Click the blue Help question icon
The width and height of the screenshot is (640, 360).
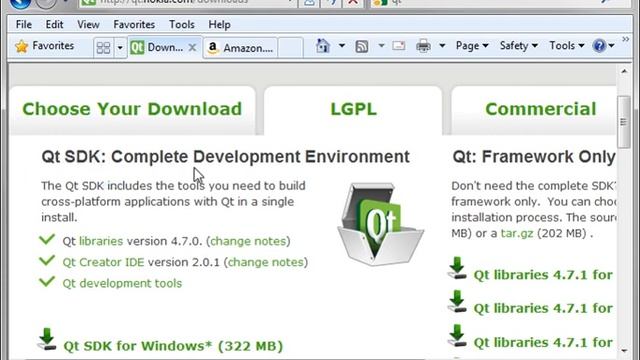pyautogui.click(x=599, y=46)
